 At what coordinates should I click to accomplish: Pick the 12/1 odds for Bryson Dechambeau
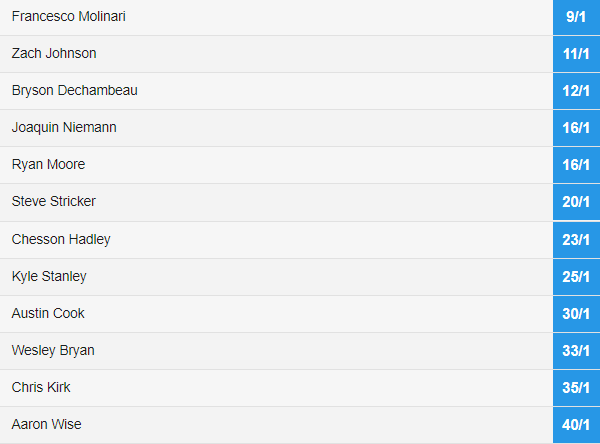pyautogui.click(x=576, y=91)
